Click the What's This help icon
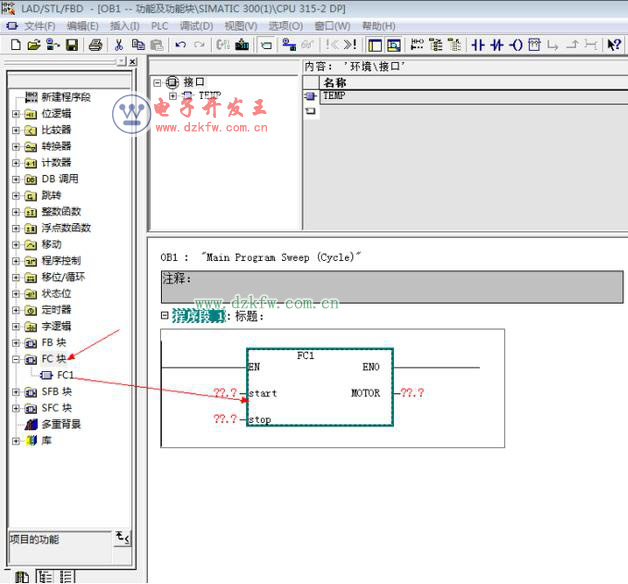The image size is (628, 584). click(x=614, y=45)
